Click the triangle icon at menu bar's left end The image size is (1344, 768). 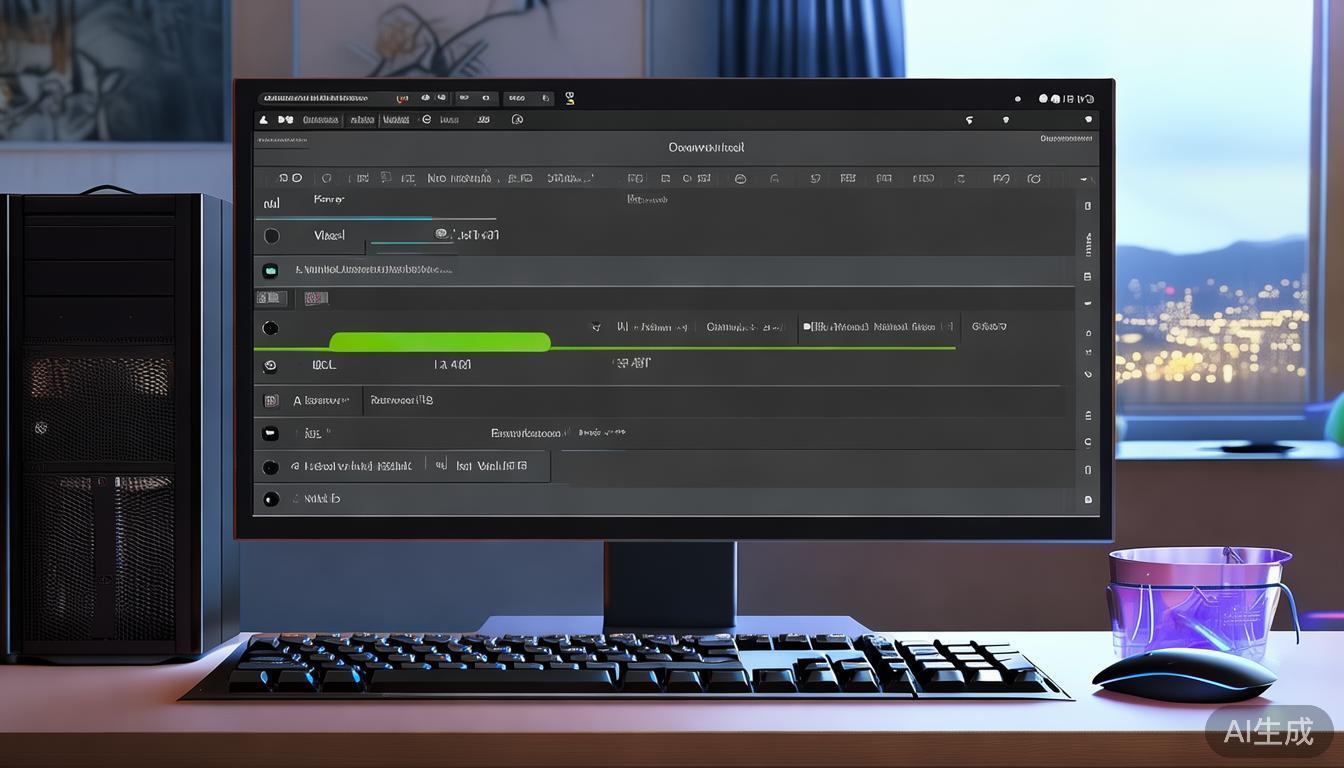[264, 120]
